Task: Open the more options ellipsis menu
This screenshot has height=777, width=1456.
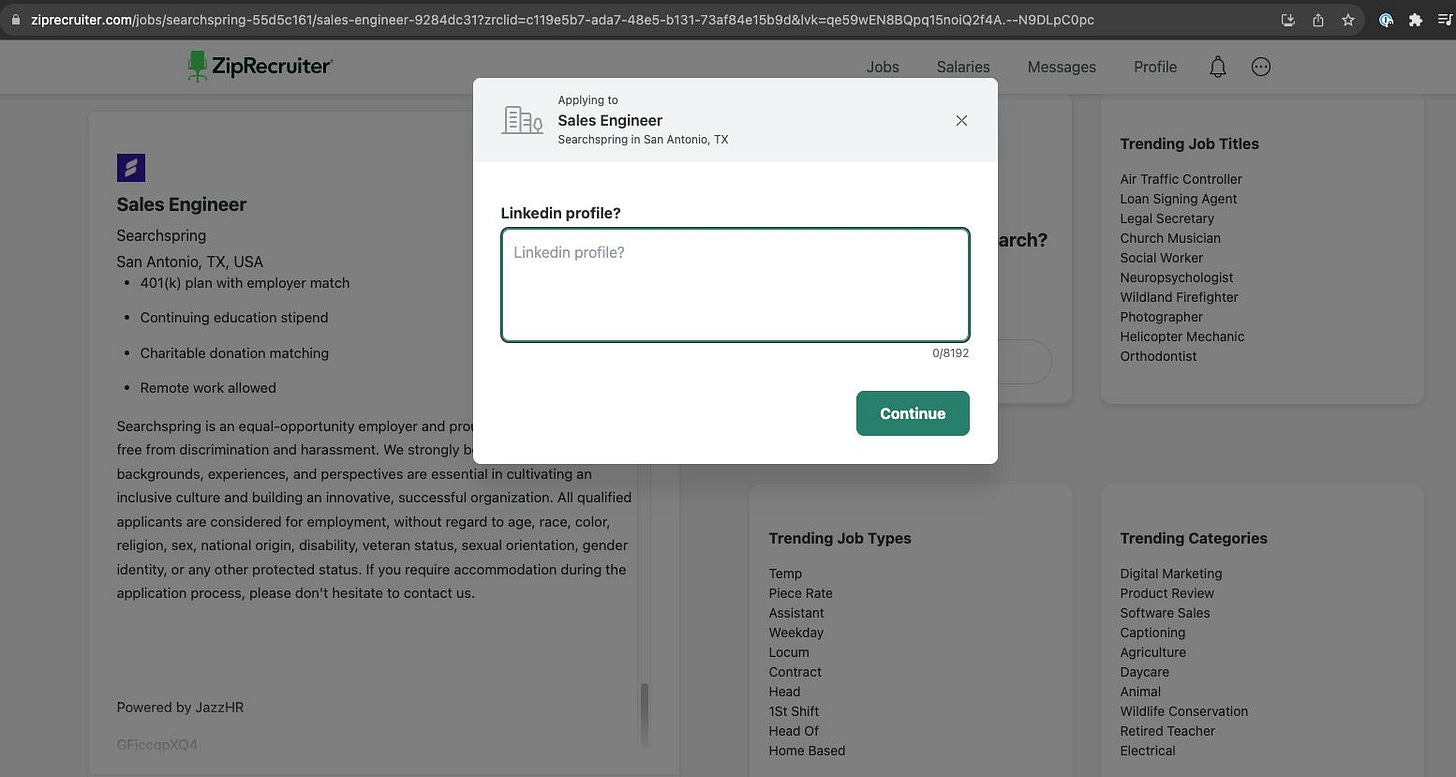Action: [x=1261, y=67]
